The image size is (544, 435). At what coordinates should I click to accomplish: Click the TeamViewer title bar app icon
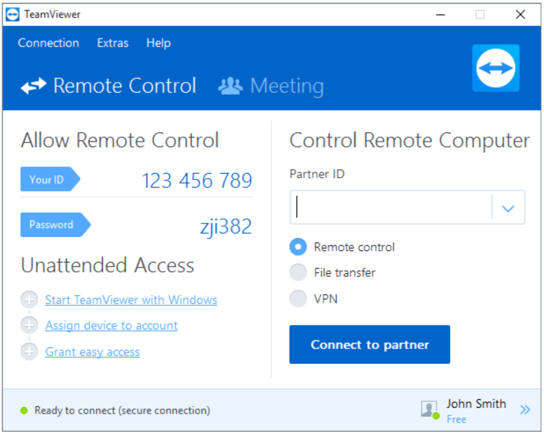[x=13, y=15]
